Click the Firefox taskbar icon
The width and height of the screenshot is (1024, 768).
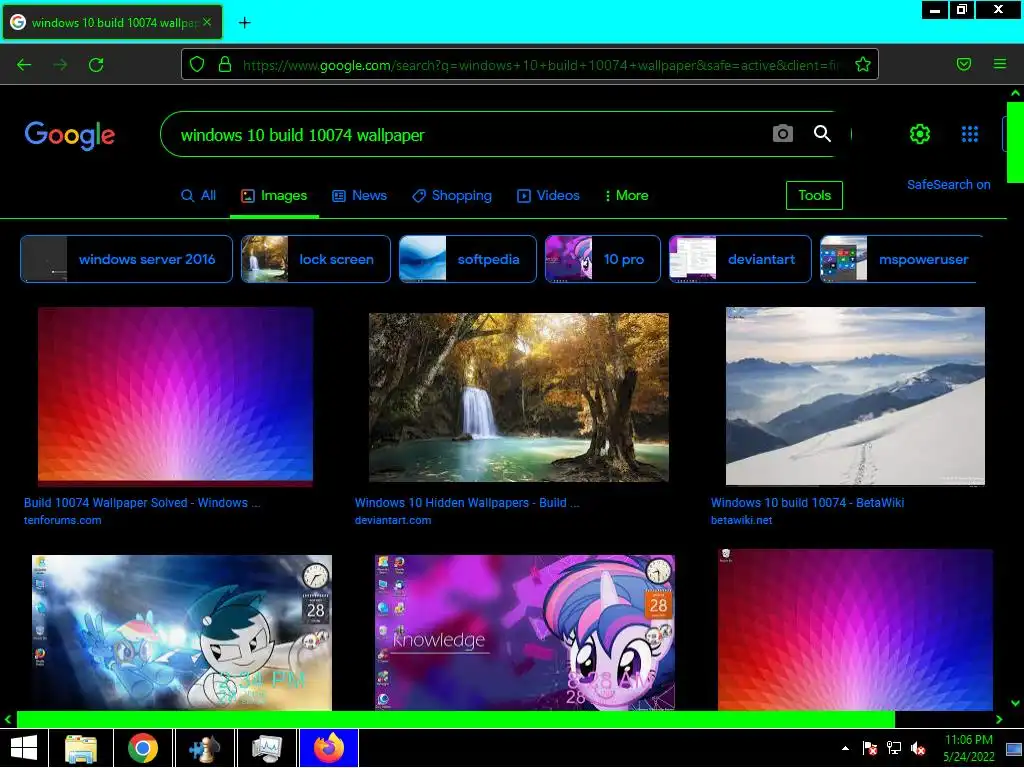(329, 748)
